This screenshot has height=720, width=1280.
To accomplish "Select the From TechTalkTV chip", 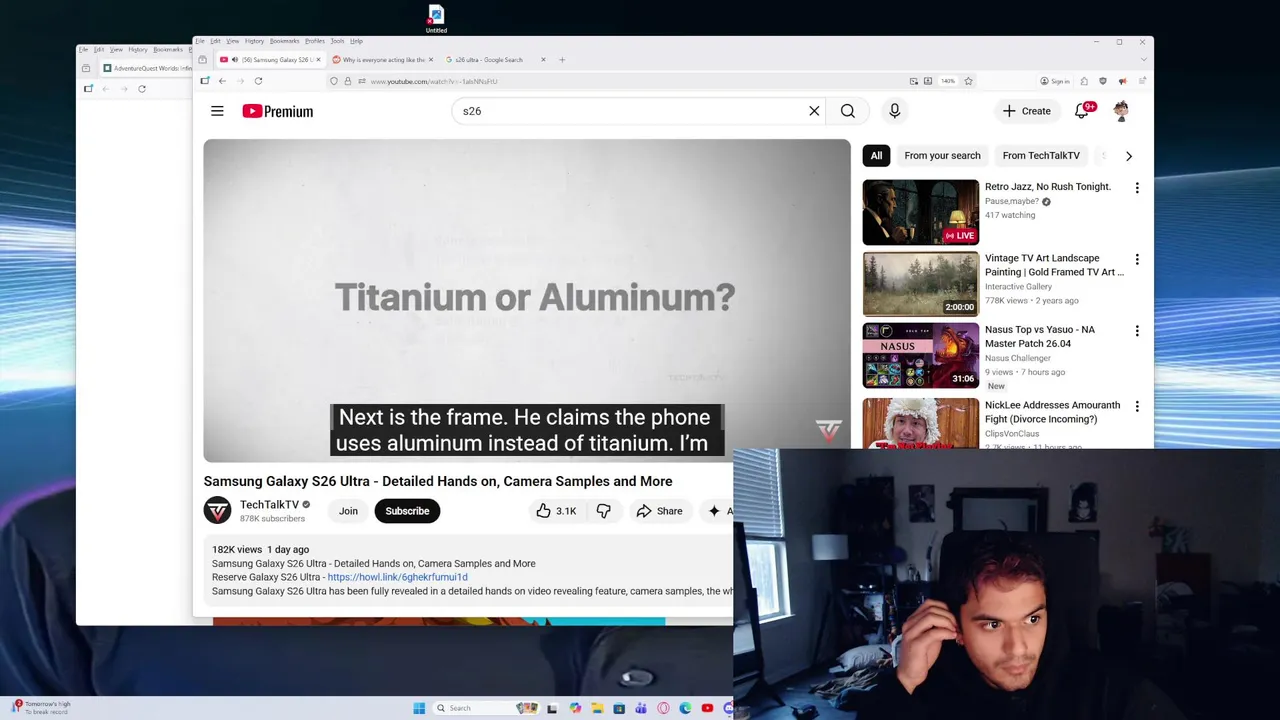I will pos(1041,155).
